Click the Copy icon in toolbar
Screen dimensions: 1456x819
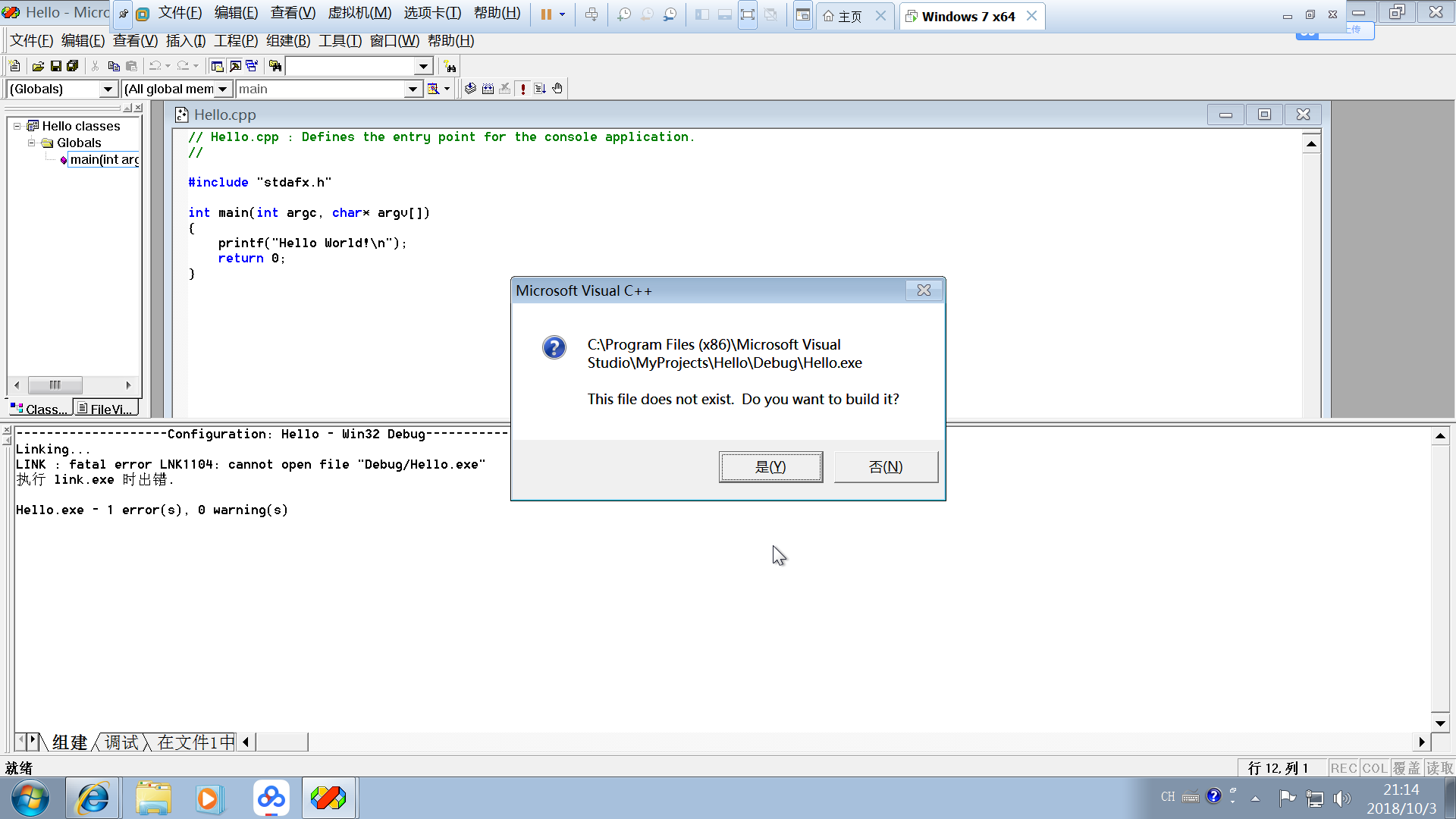tap(114, 67)
